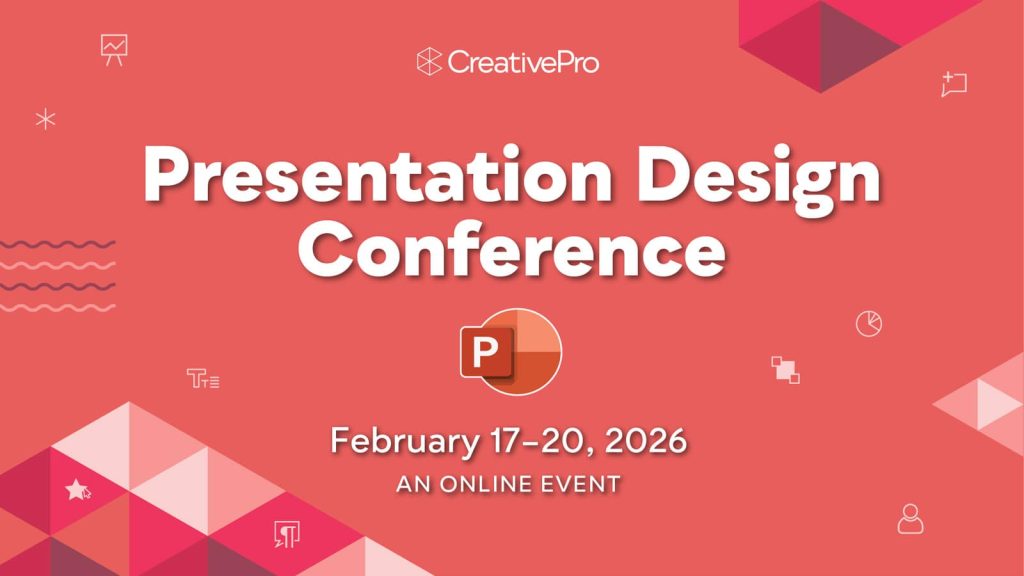
Task: Click the CreativePro cube logo icon
Action: tap(429, 62)
